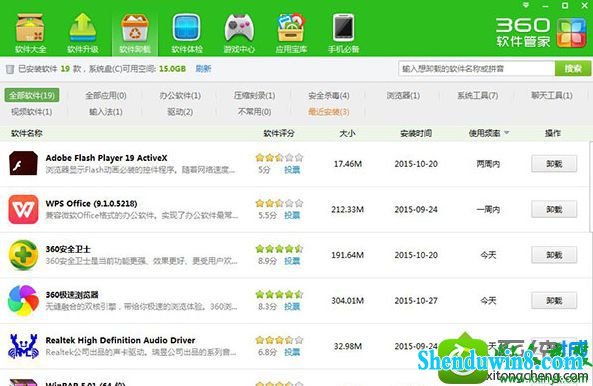Click the star rating of WPS Office

(279, 203)
